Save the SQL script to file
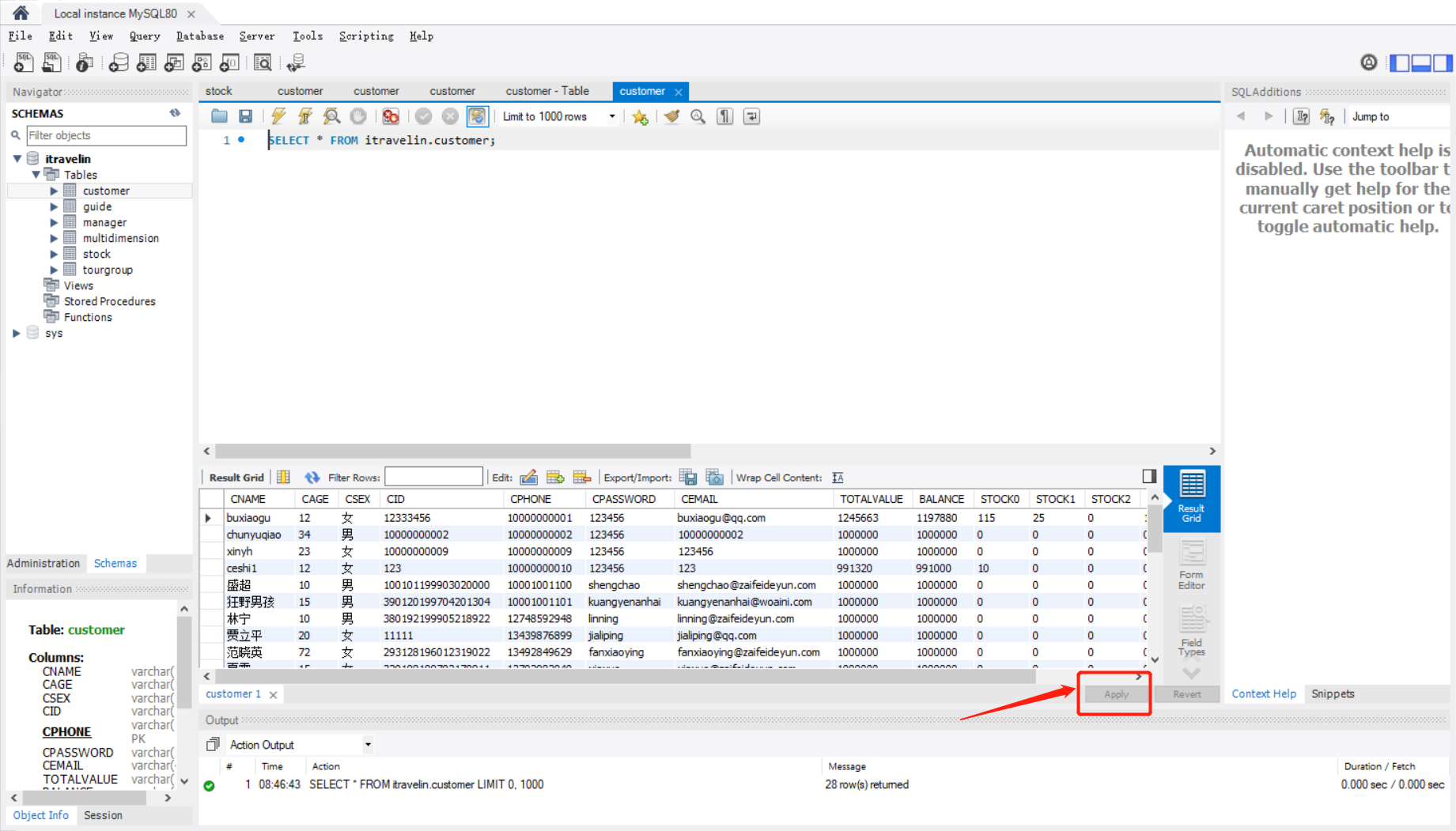 (x=246, y=116)
